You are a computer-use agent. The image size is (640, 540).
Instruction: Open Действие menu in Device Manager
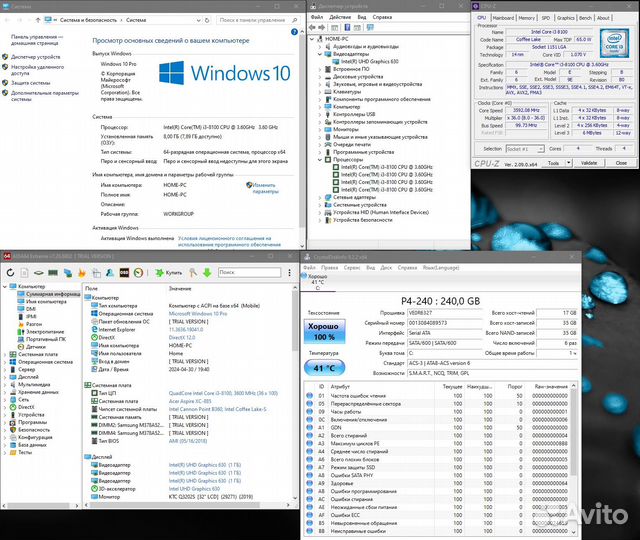coord(340,17)
